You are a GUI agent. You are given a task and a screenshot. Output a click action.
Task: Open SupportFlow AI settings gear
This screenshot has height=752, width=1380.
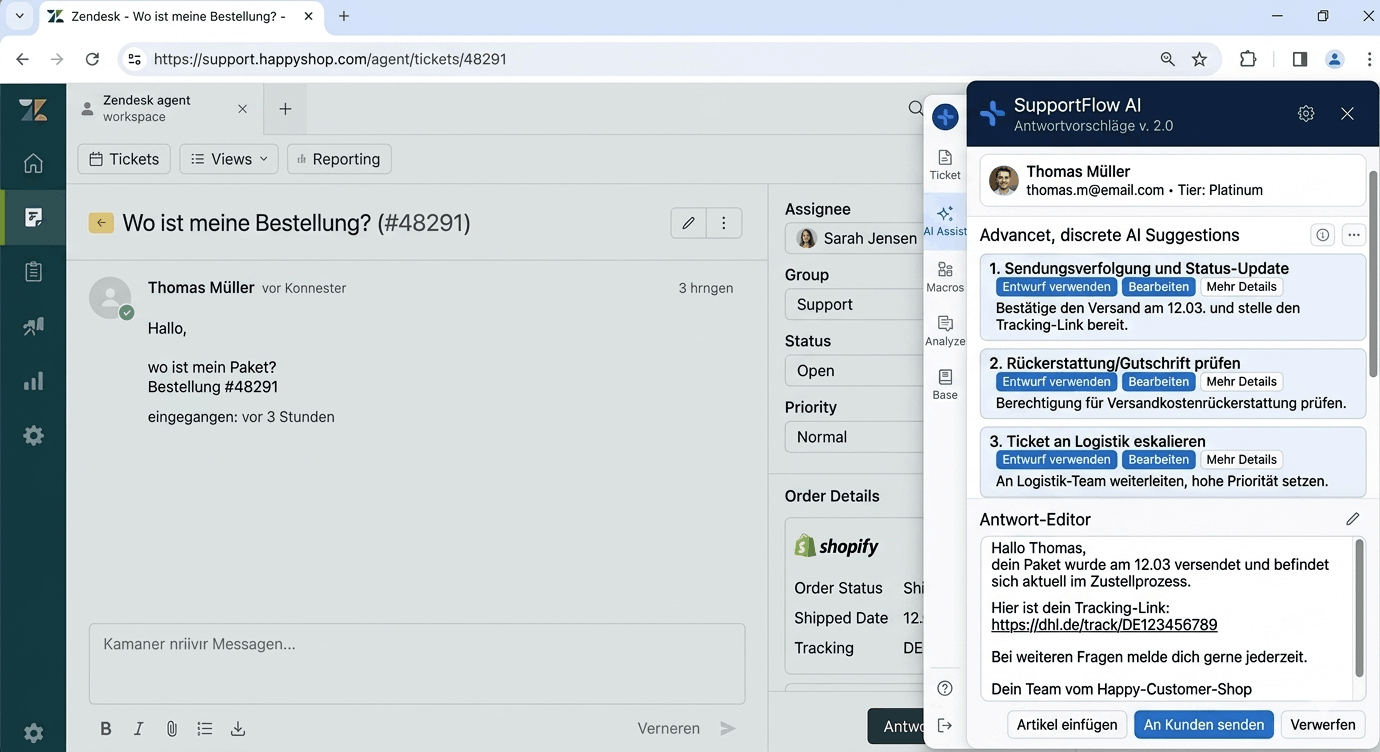click(x=1306, y=114)
